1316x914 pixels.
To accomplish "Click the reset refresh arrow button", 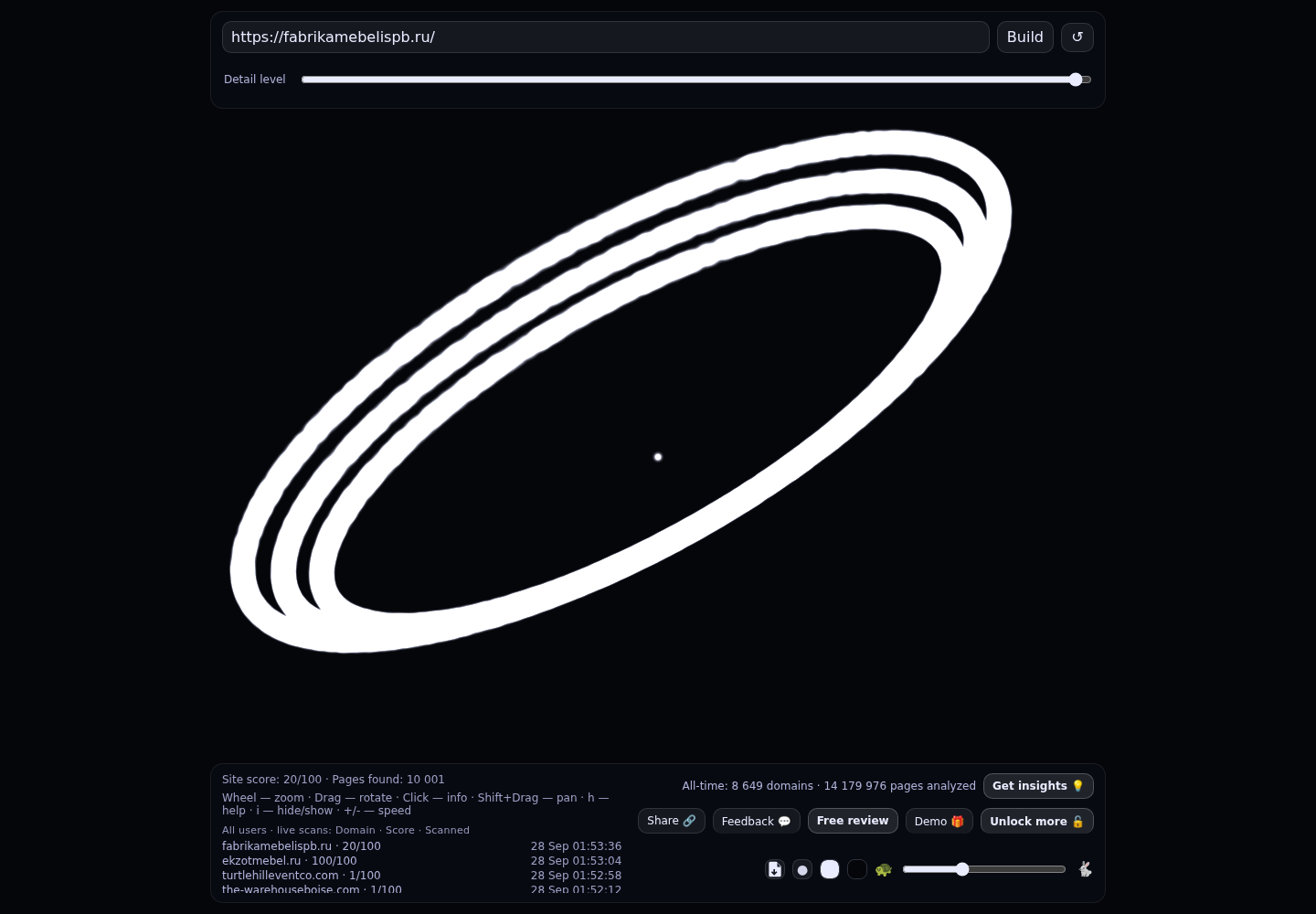I will pos(1077,37).
